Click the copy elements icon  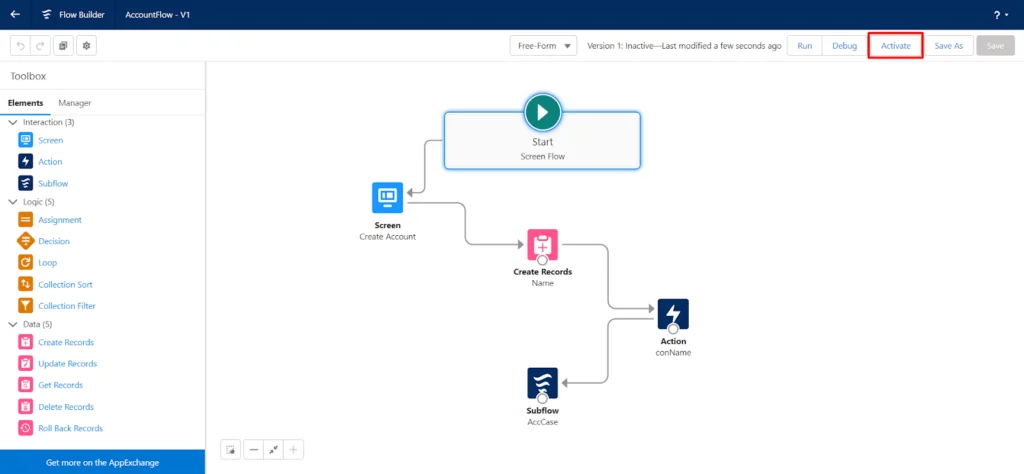(x=63, y=46)
